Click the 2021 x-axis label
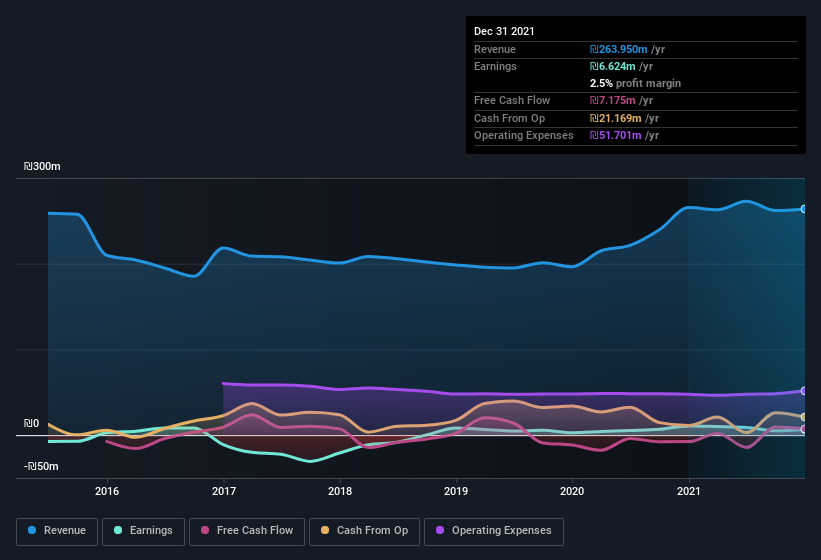 [689, 491]
